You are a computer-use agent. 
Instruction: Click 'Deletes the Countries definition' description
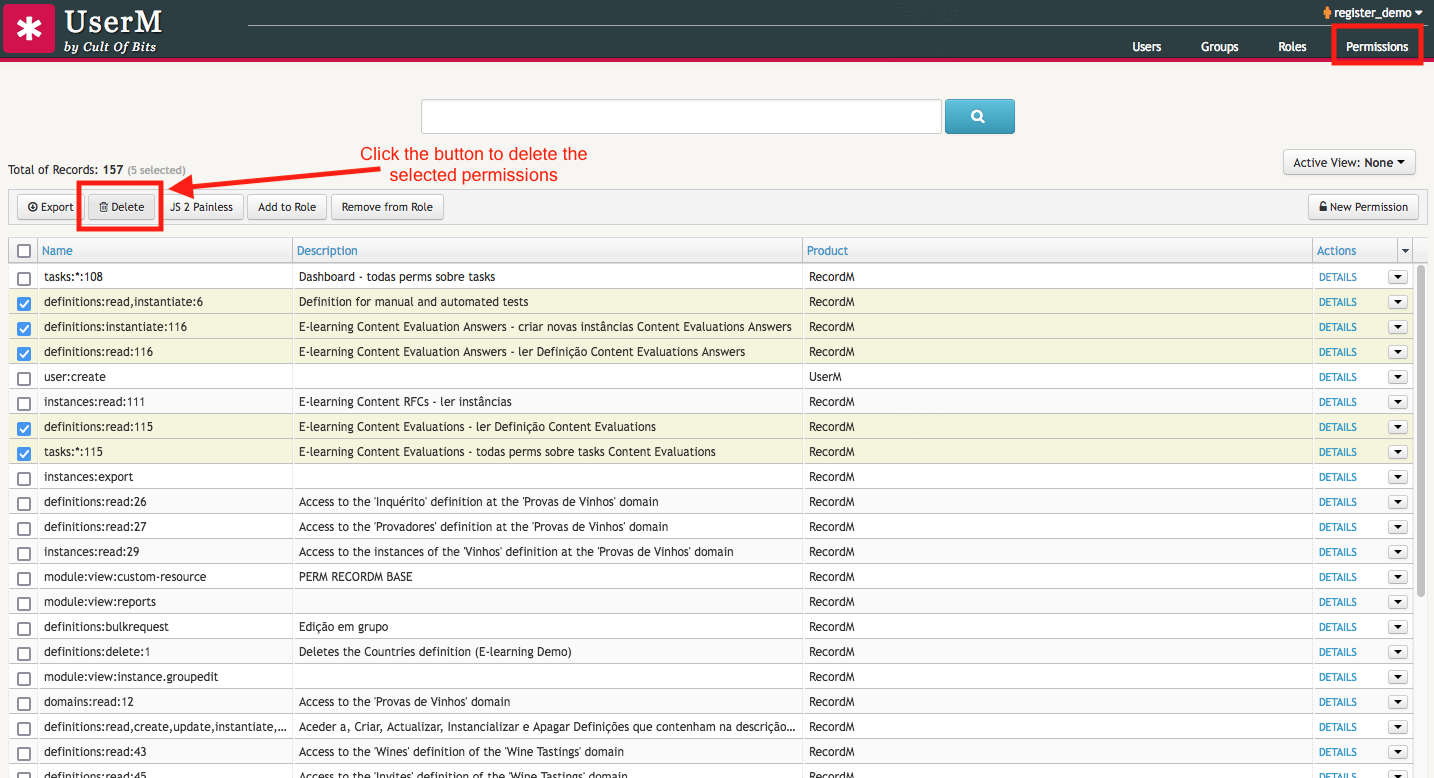(435, 652)
